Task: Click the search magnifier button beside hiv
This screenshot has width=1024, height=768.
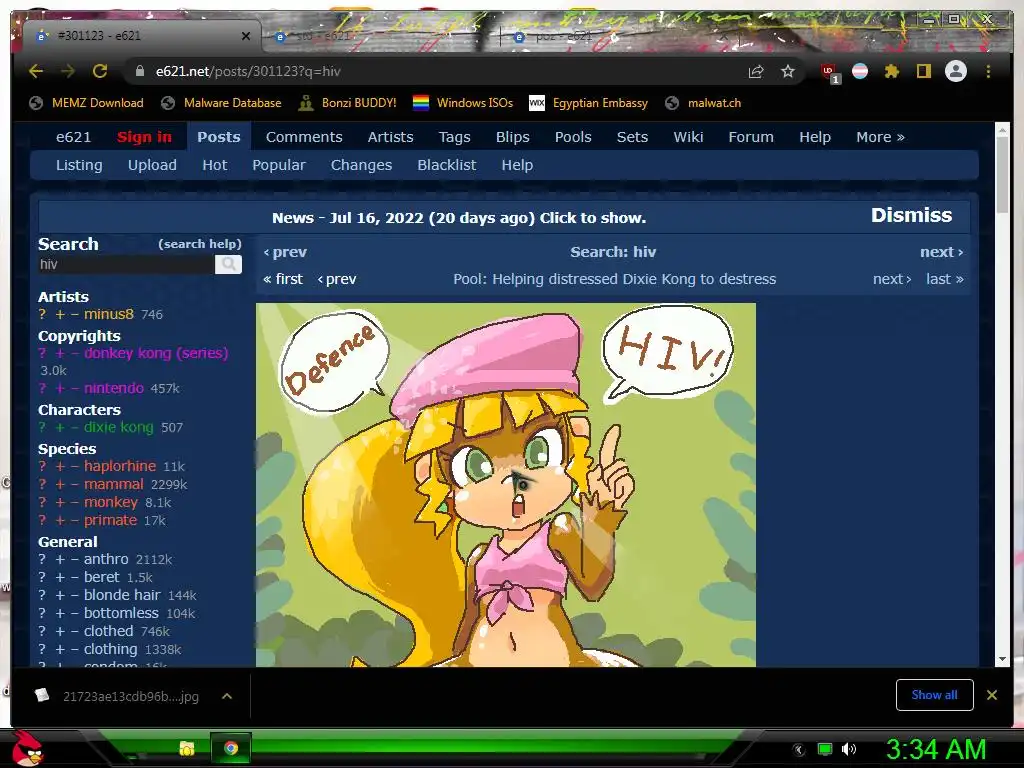Action: (x=229, y=264)
